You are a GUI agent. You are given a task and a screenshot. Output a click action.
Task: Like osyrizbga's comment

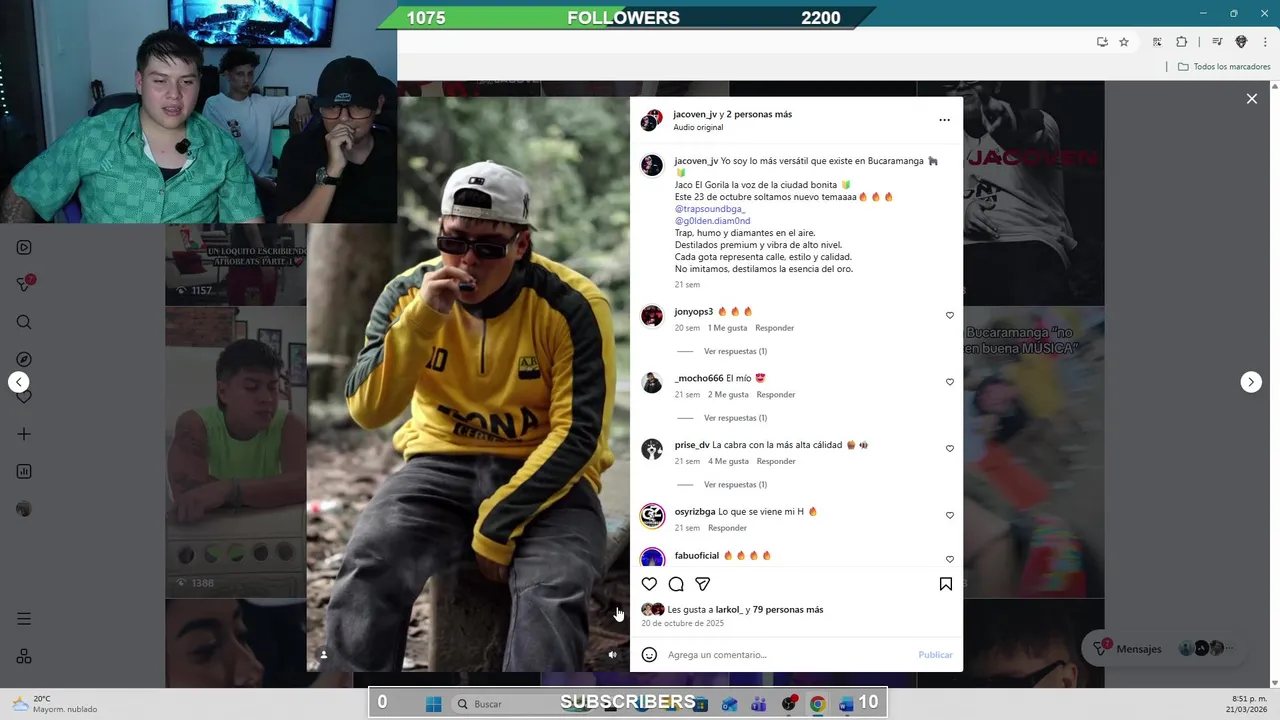[x=950, y=515]
